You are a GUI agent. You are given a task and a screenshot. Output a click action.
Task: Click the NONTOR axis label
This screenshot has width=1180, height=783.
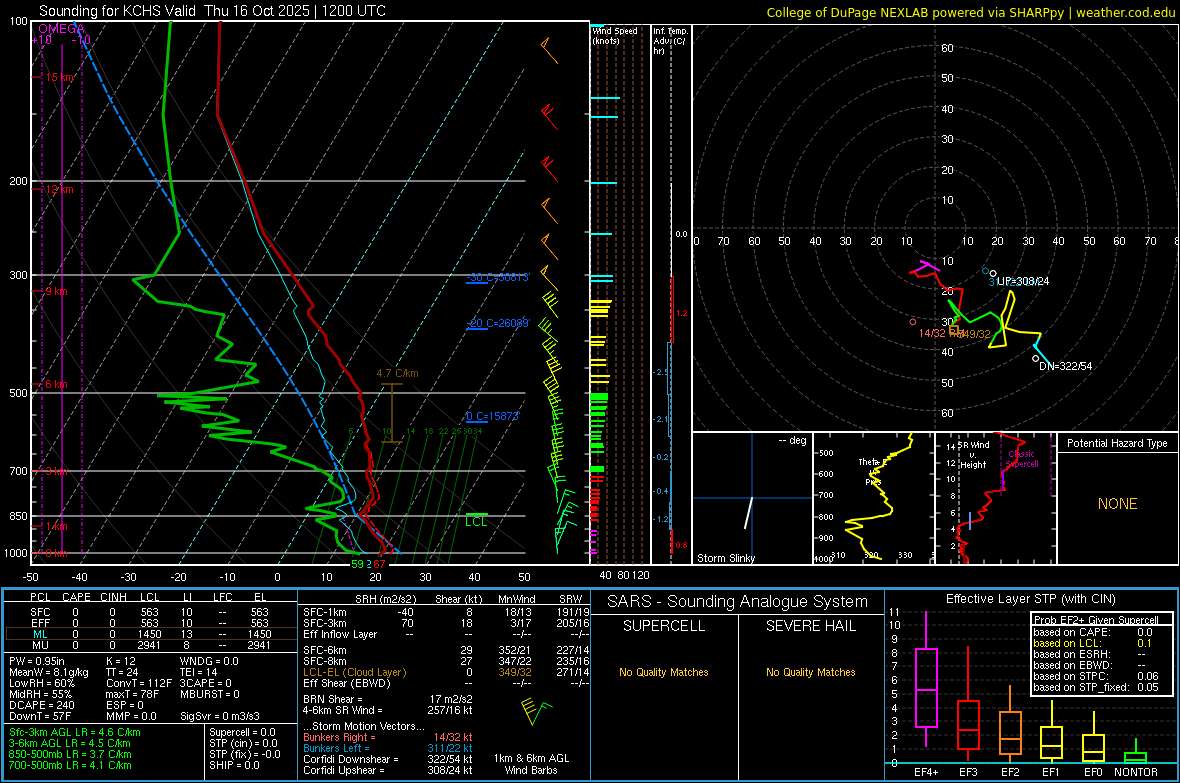[x=1136, y=772]
